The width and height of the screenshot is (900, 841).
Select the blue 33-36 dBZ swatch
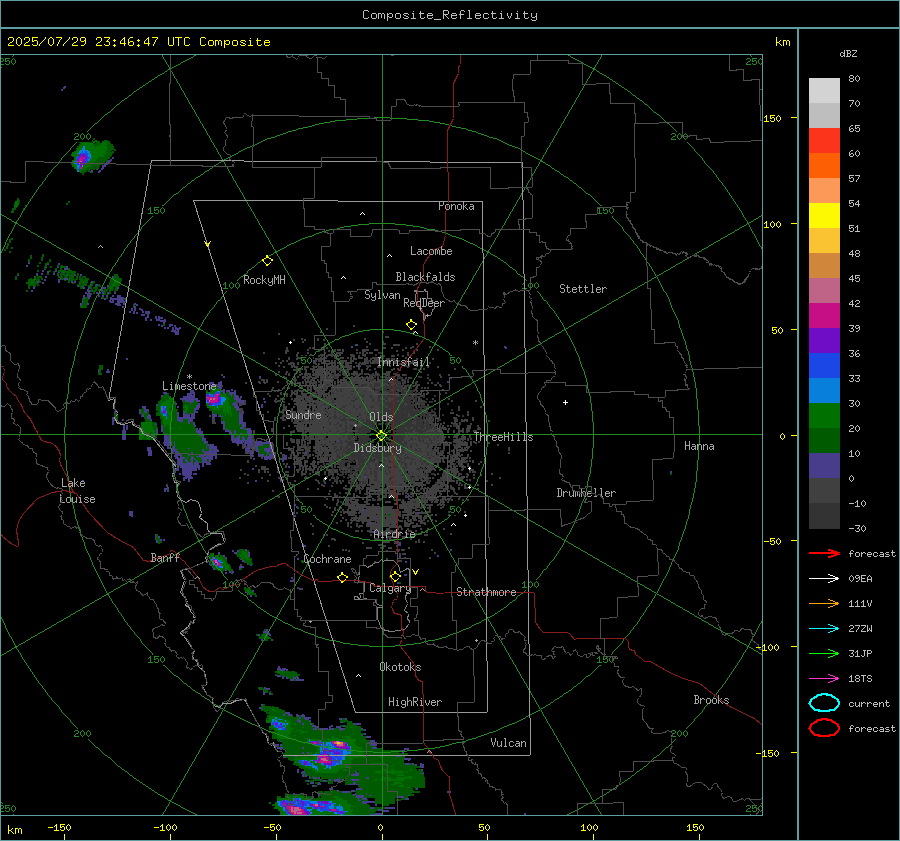[x=824, y=366]
